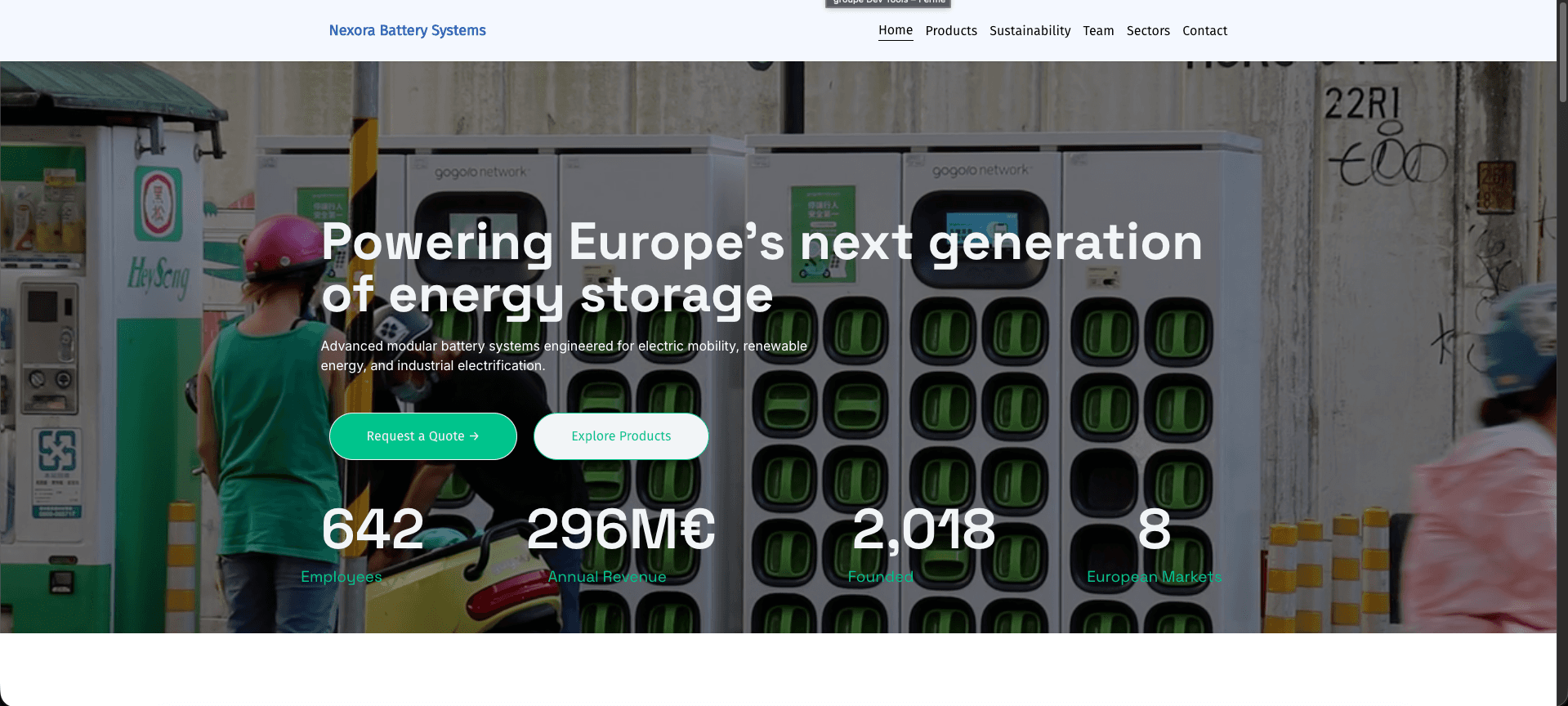The image size is (1568, 706).
Task: Click the Annual Revenue label
Action: pos(607,577)
